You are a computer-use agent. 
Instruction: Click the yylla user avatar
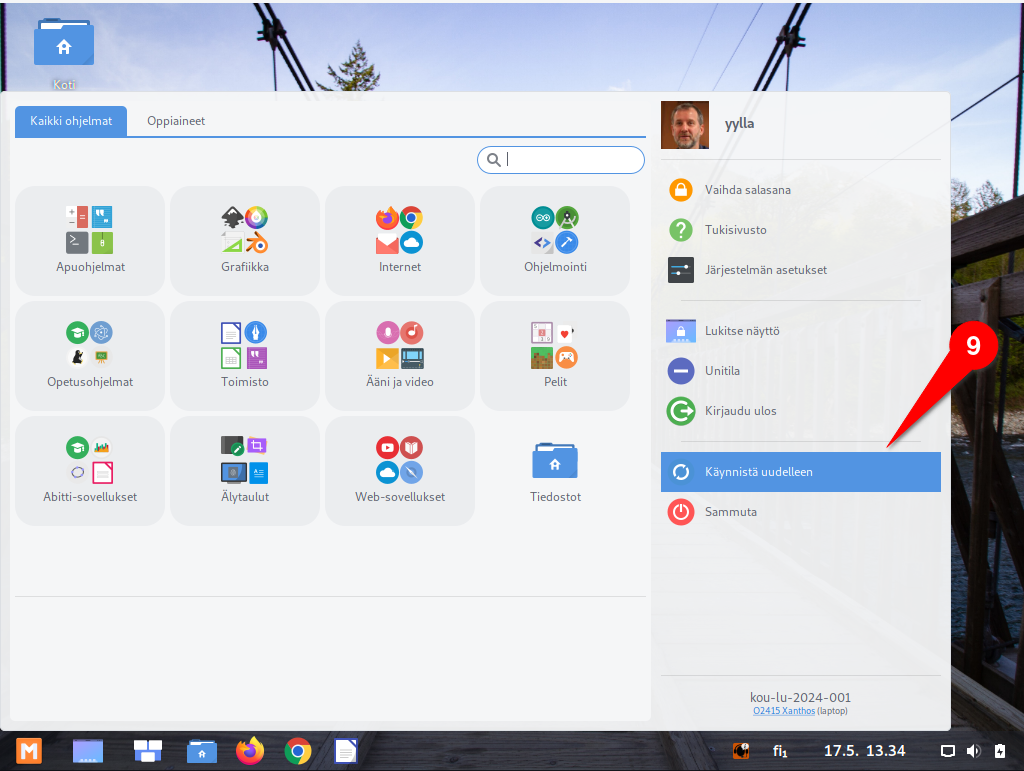[684, 125]
